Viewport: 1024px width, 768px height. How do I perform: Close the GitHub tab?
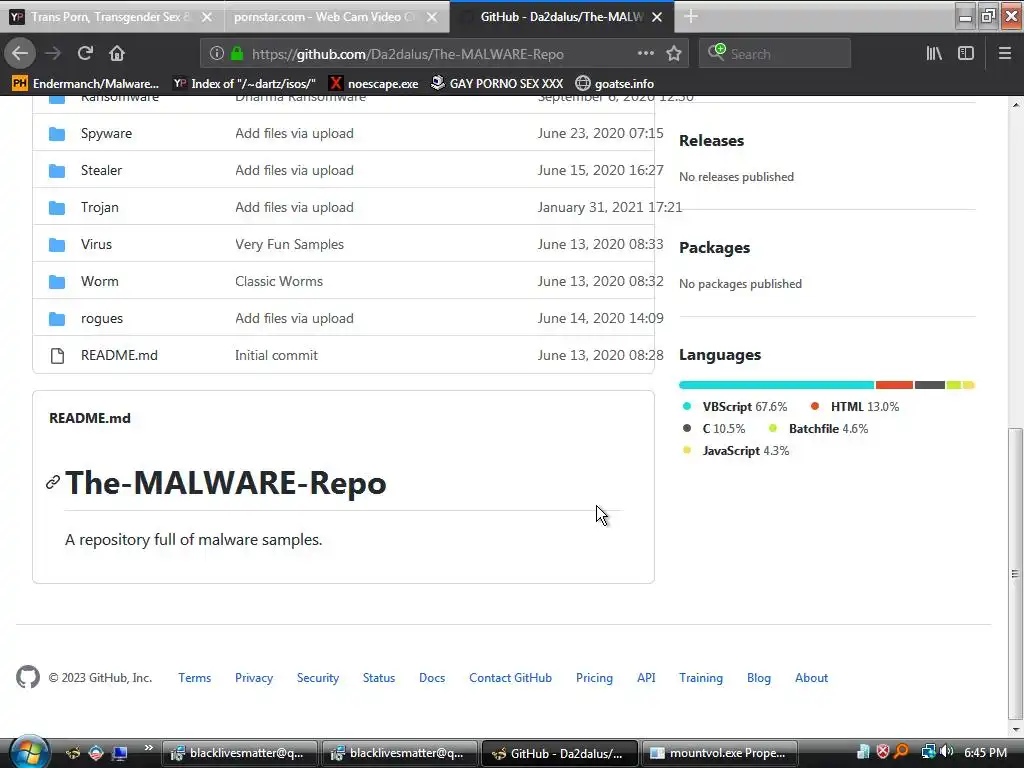pyautogui.click(x=658, y=17)
